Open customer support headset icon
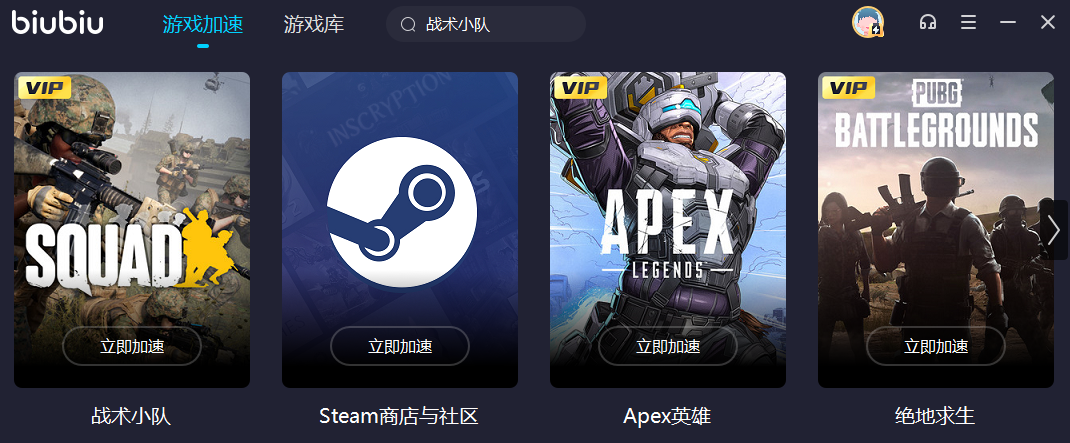The image size is (1070, 443). pos(927,23)
